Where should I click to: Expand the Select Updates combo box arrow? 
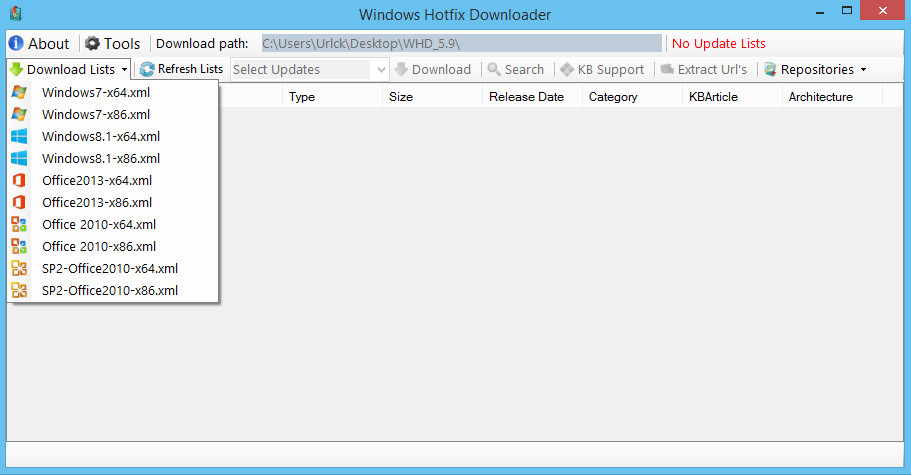[x=381, y=70]
